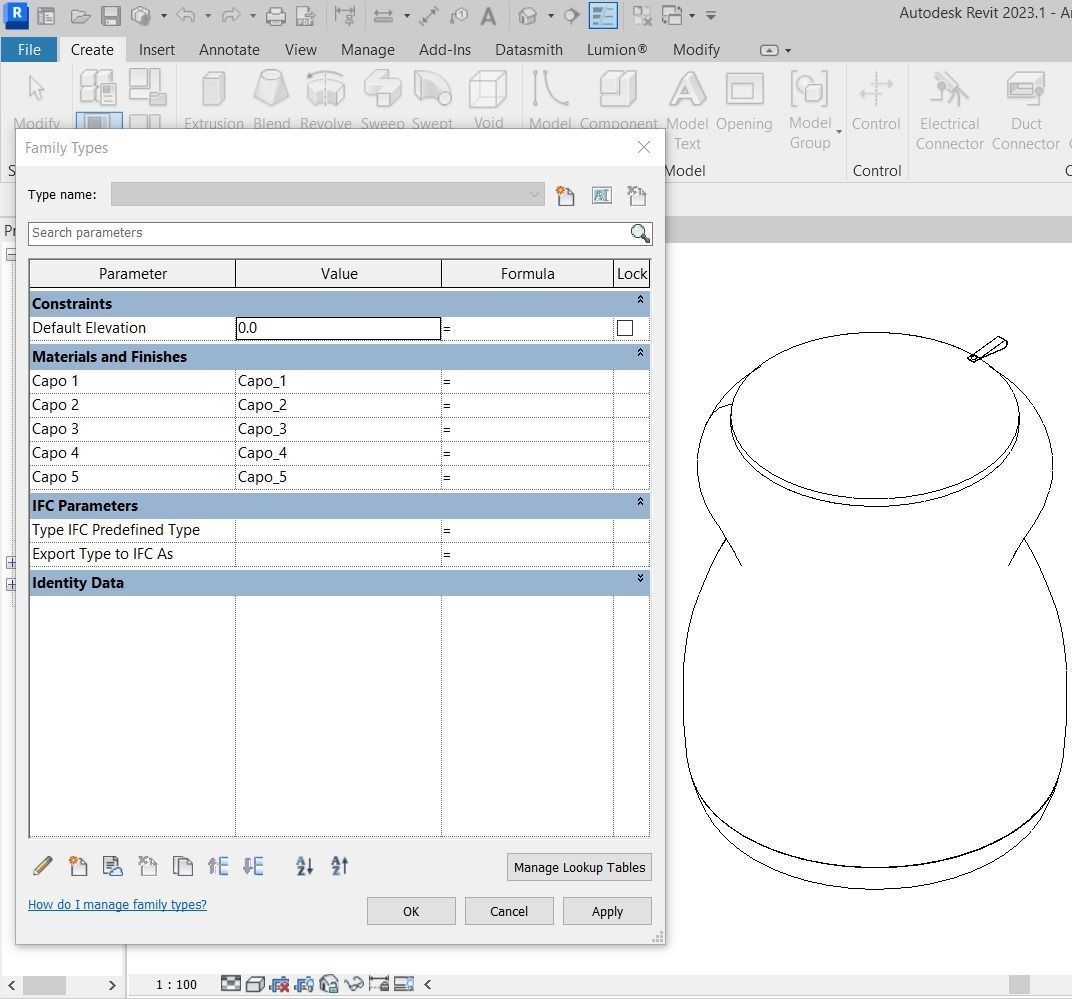Click the Move parameter up icon

217,866
